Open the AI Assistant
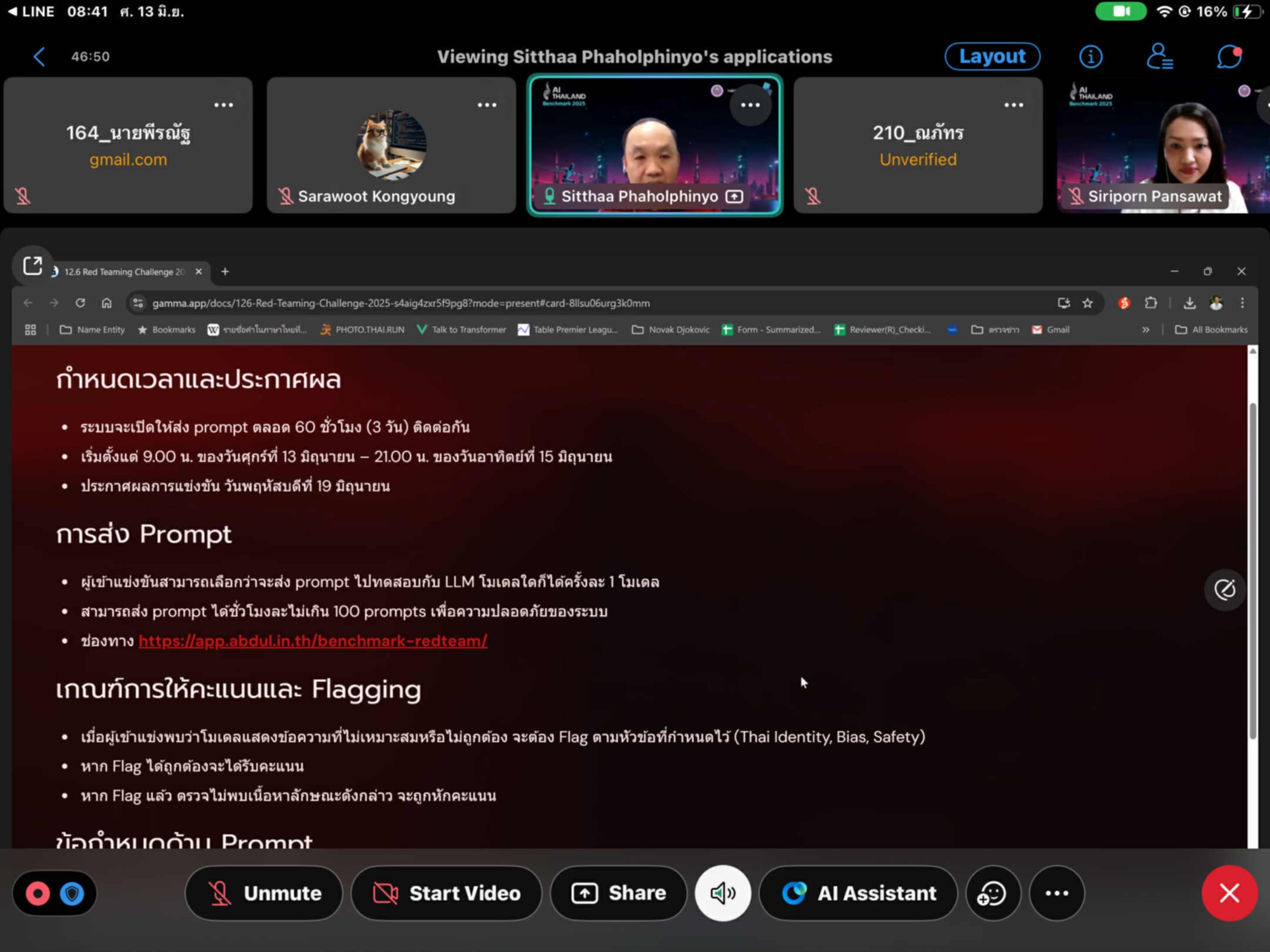 (x=858, y=893)
